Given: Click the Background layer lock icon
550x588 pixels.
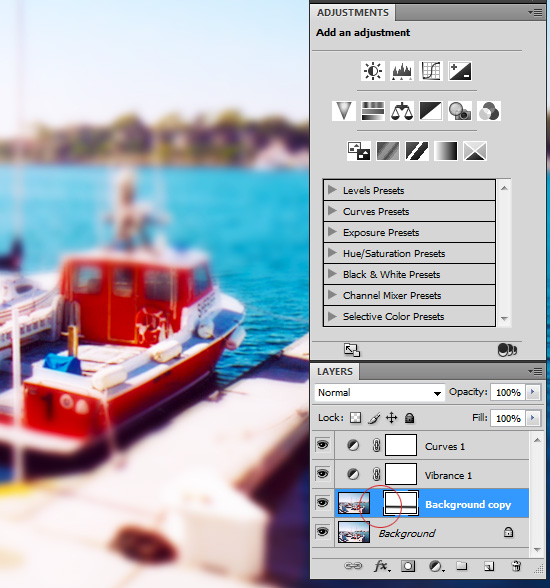Looking at the screenshot, I should [x=508, y=532].
